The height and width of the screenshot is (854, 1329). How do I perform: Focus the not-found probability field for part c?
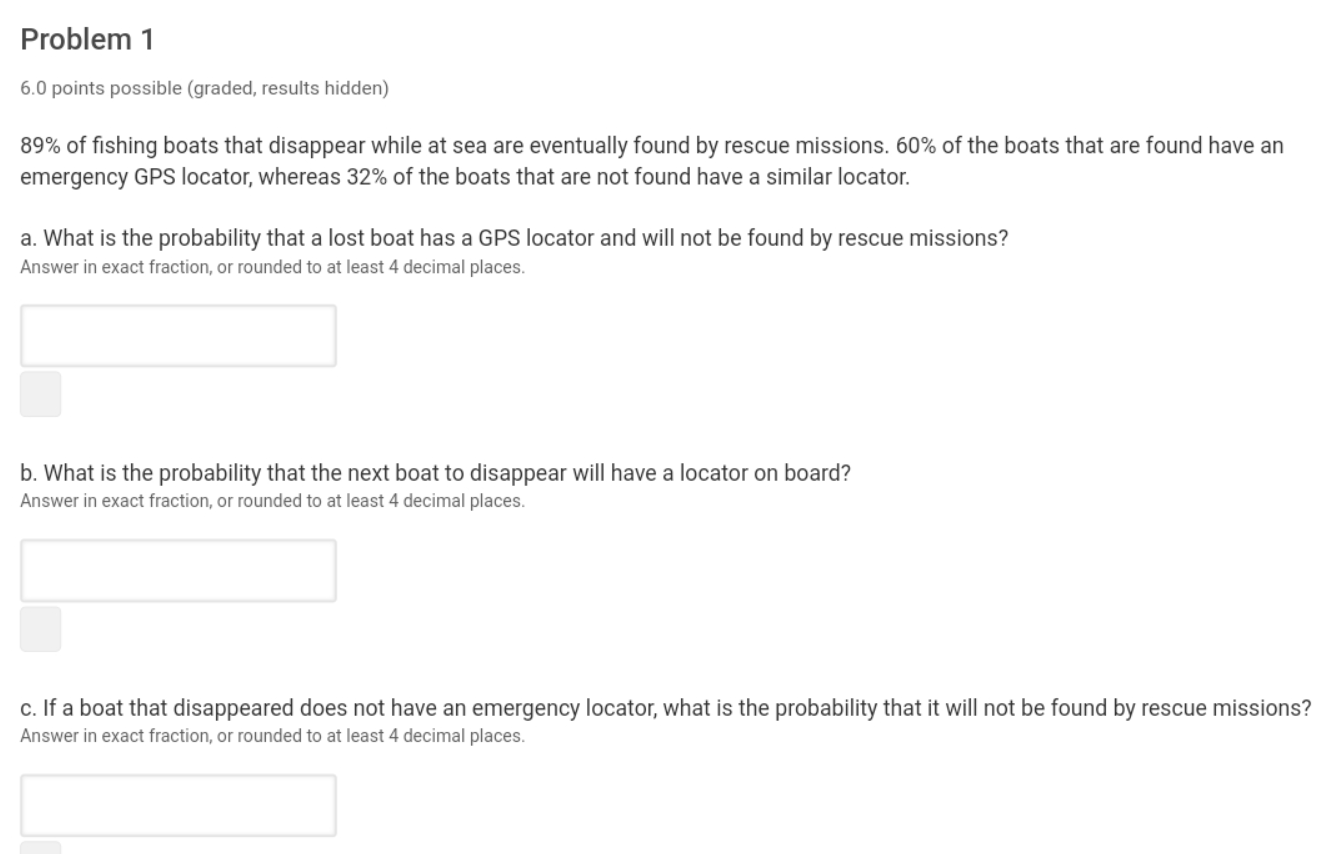(178, 804)
